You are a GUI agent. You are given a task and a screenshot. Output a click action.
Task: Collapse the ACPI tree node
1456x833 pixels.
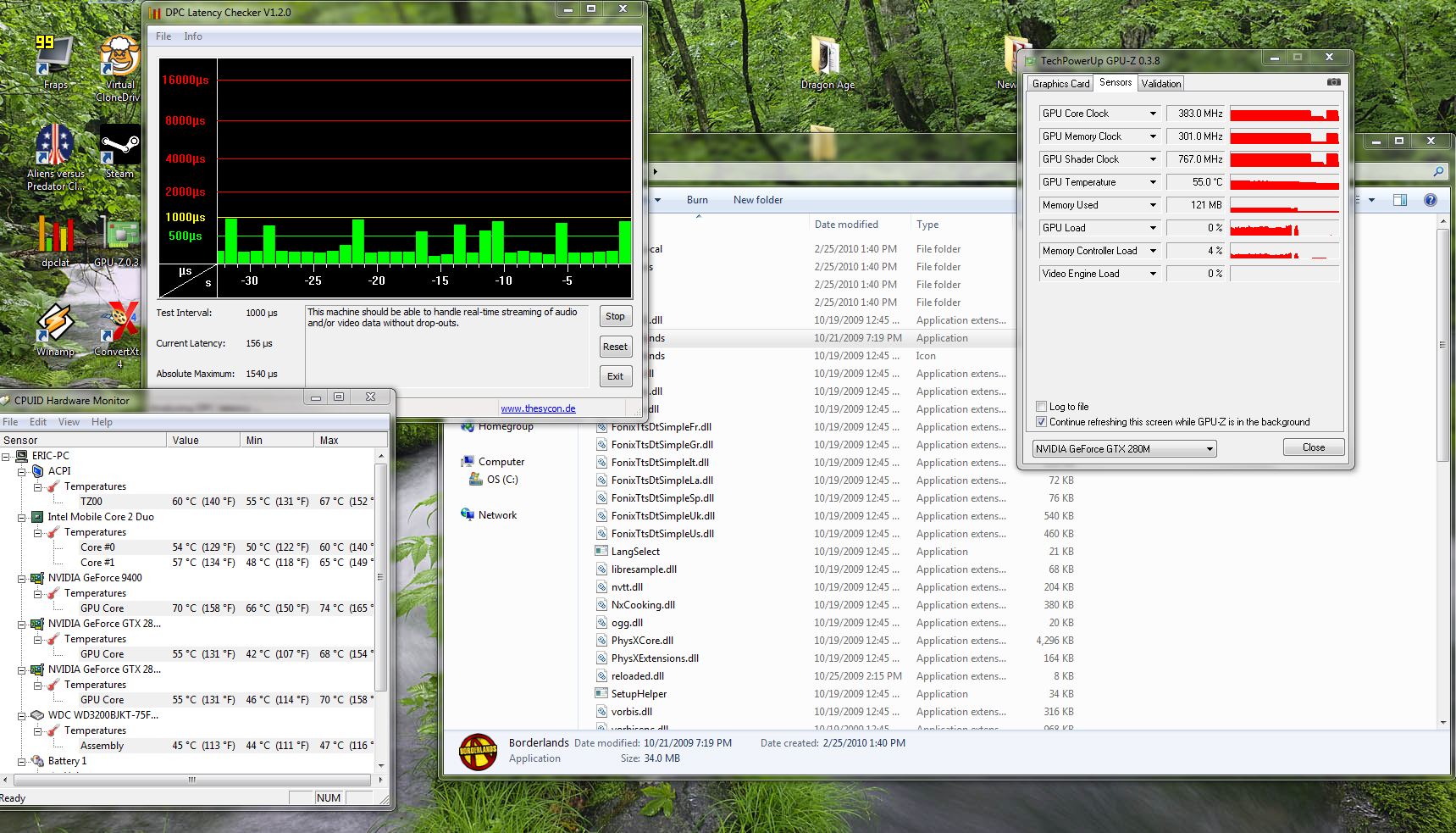coord(22,471)
